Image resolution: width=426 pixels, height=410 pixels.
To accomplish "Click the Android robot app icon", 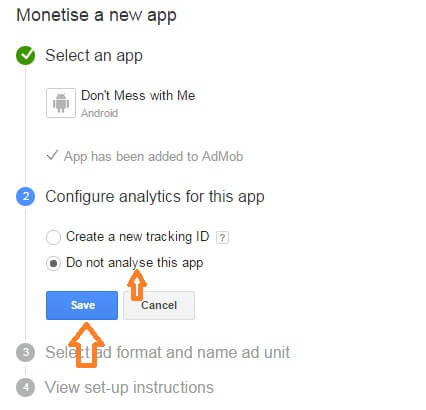I will pos(61,103).
